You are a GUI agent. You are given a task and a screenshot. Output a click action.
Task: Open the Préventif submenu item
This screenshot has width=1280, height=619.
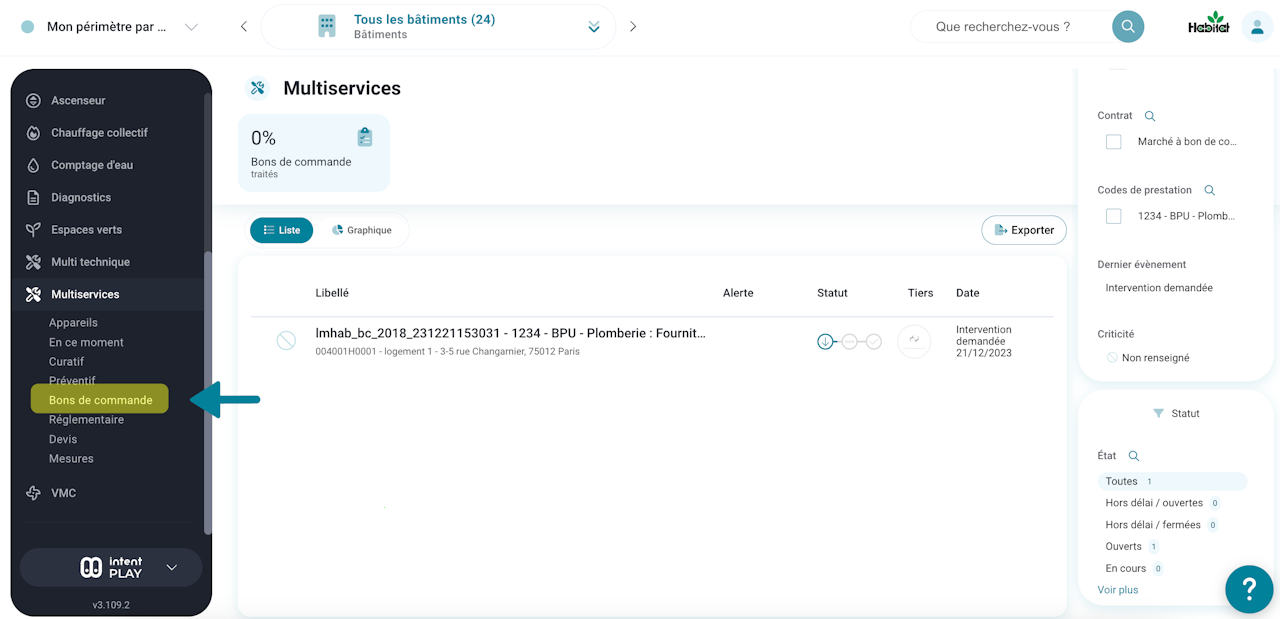(72, 381)
